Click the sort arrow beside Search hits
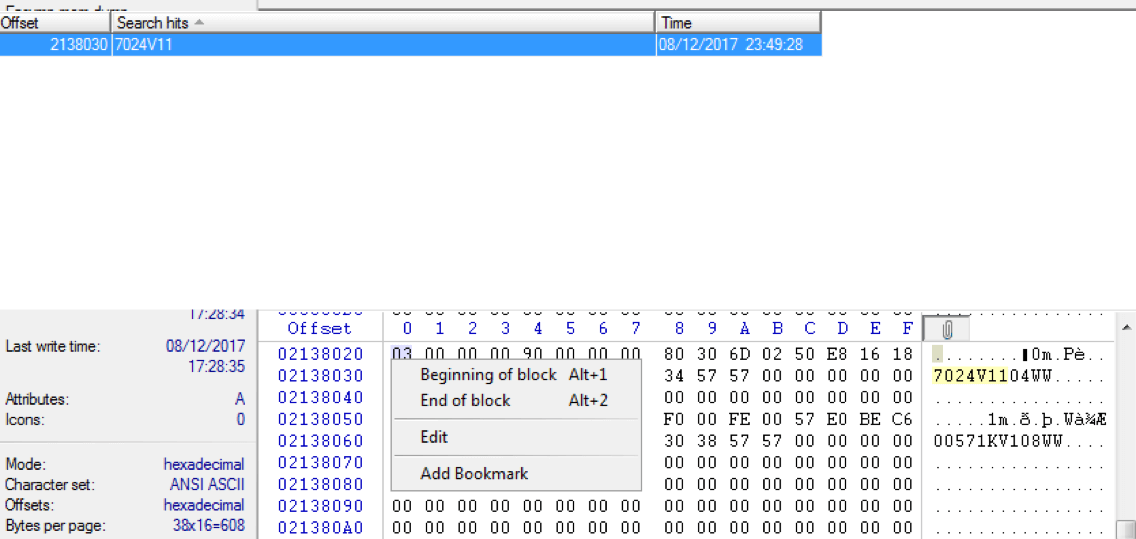The height and width of the screenshot is (539, 1136). (x=199, y=22)
